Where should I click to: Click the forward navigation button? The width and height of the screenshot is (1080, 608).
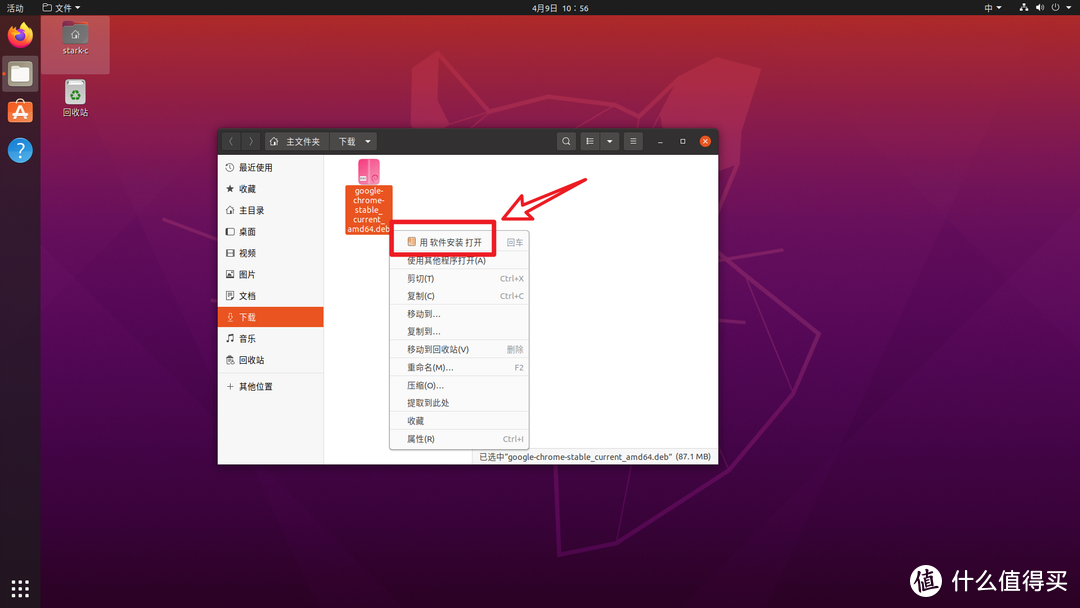point(250,141)
